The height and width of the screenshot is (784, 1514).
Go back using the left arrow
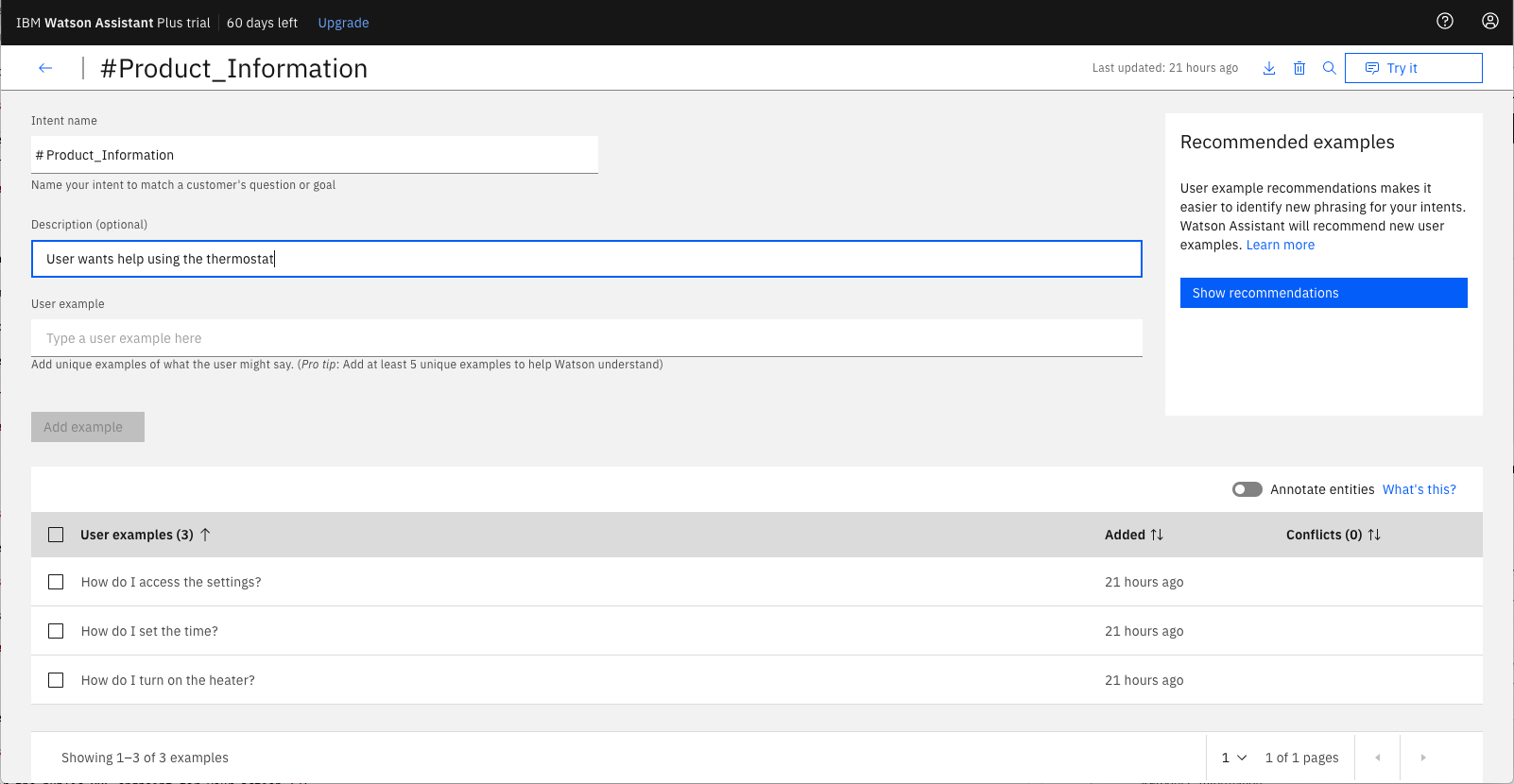[x=45, y=68]
